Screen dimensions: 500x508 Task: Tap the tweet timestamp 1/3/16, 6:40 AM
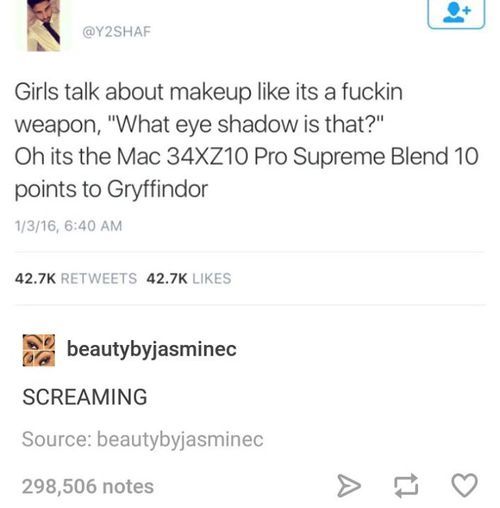pos(69,226)
